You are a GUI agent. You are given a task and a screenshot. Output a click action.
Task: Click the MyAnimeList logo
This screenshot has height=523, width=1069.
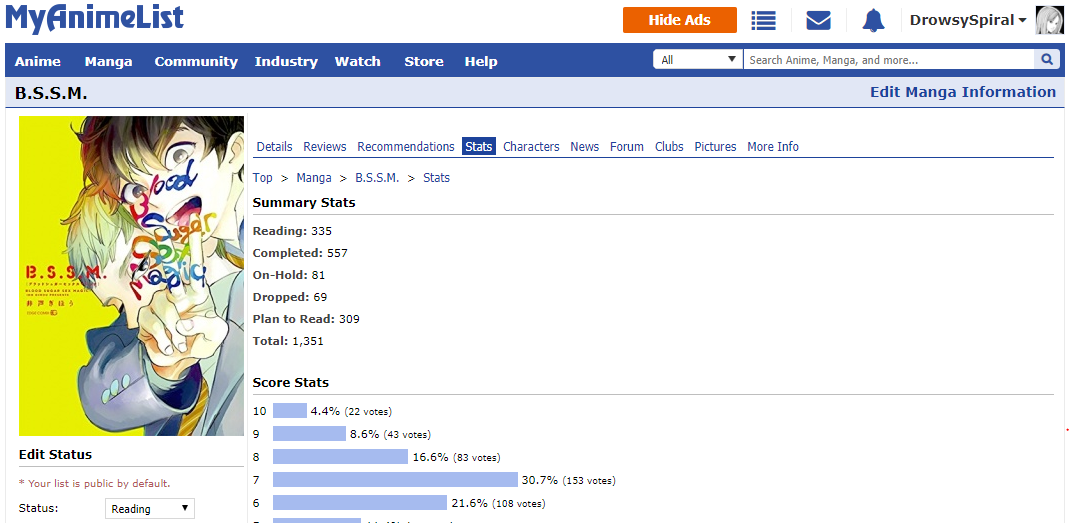95,18
